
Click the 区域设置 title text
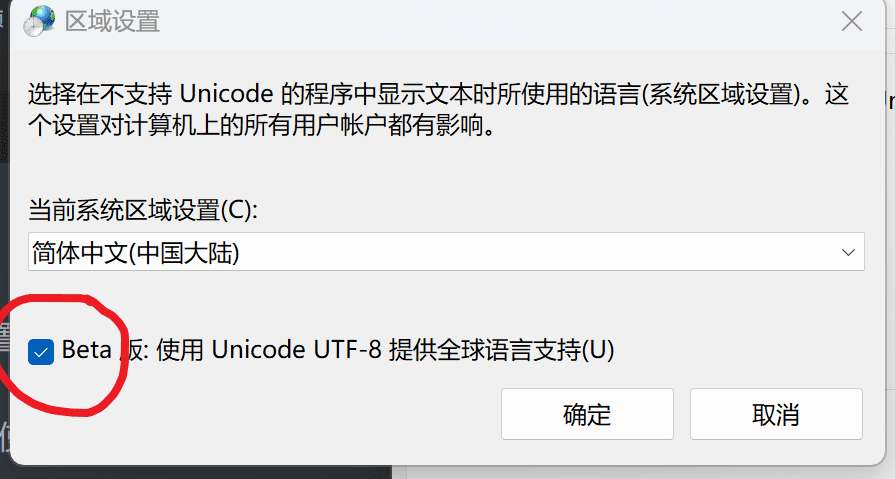112,22
